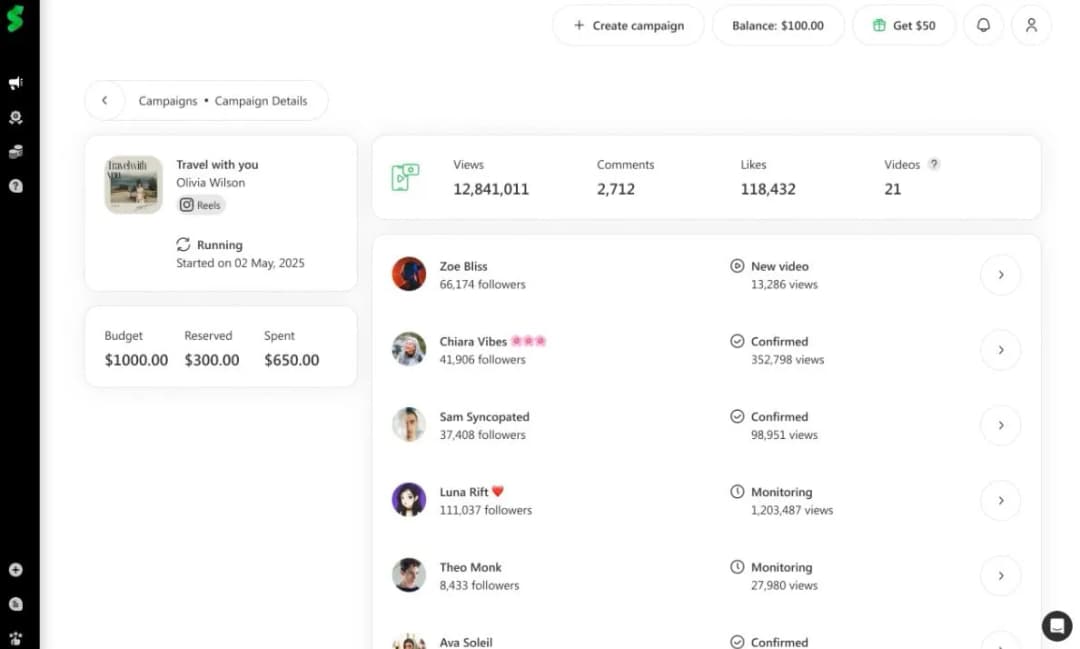The image size is (1080, 649).
Task: Click the green S logo in sidebar
Action: pyautogui.click(x=15, y=19)
